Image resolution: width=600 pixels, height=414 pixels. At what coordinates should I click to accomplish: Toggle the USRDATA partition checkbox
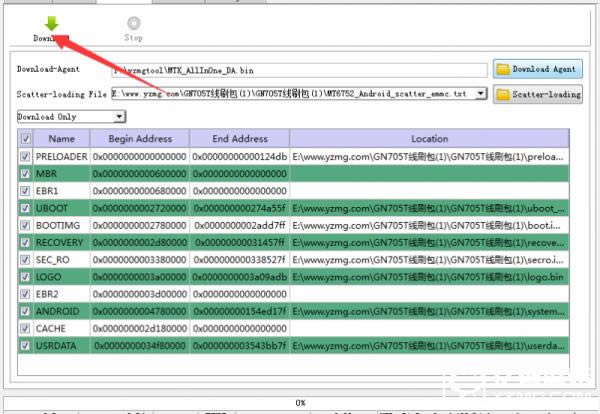click(25, 345)
